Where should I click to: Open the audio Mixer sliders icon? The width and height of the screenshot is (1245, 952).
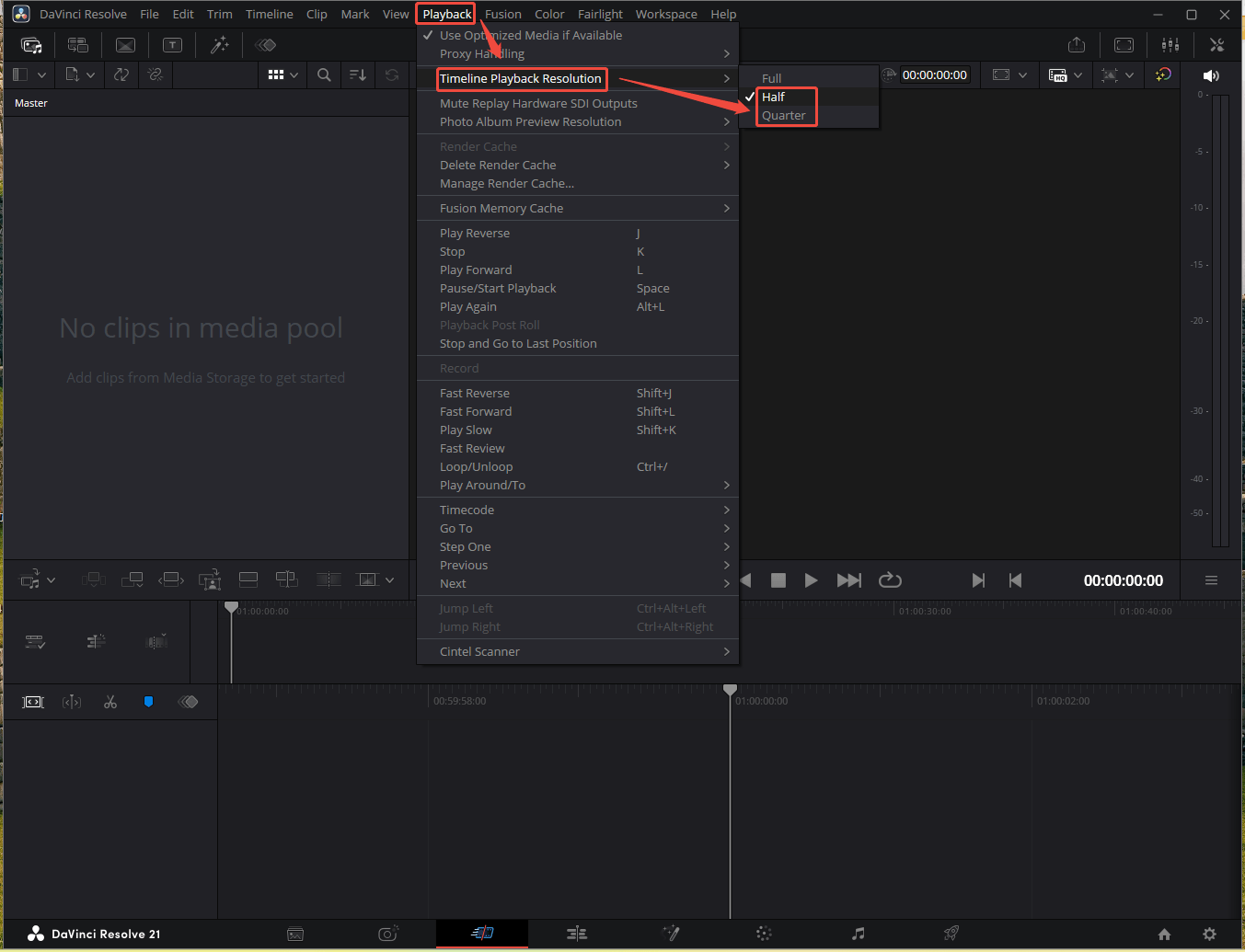[1170, 45]
